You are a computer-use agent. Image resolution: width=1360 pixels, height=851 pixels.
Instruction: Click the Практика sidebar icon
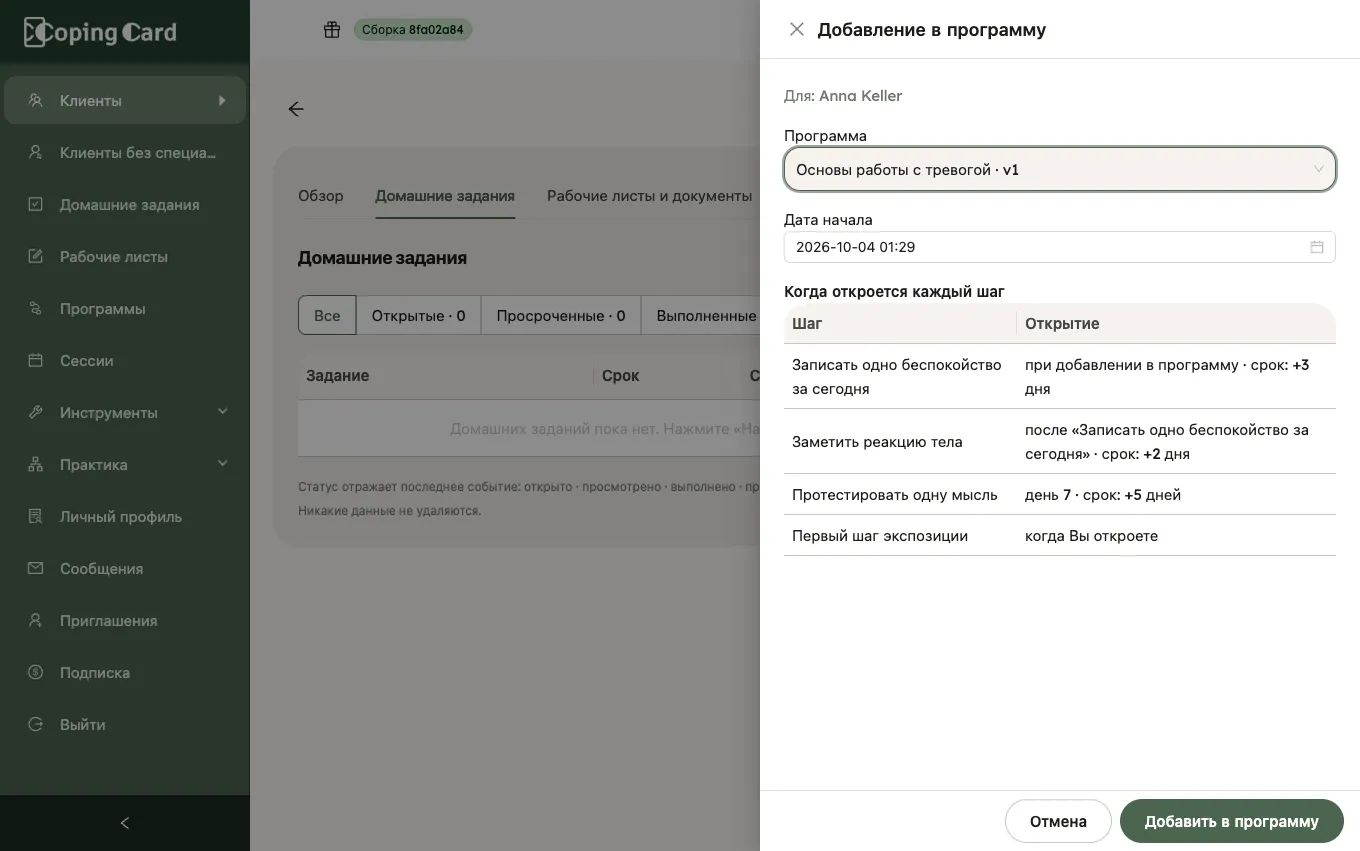point(36,465)
